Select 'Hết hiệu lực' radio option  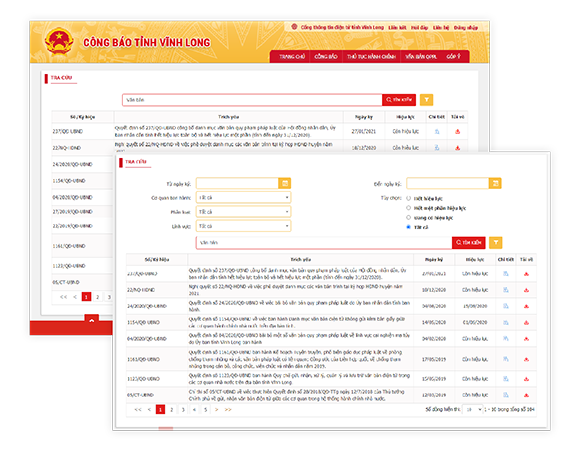pyautogui.click(x=409, y=198)
